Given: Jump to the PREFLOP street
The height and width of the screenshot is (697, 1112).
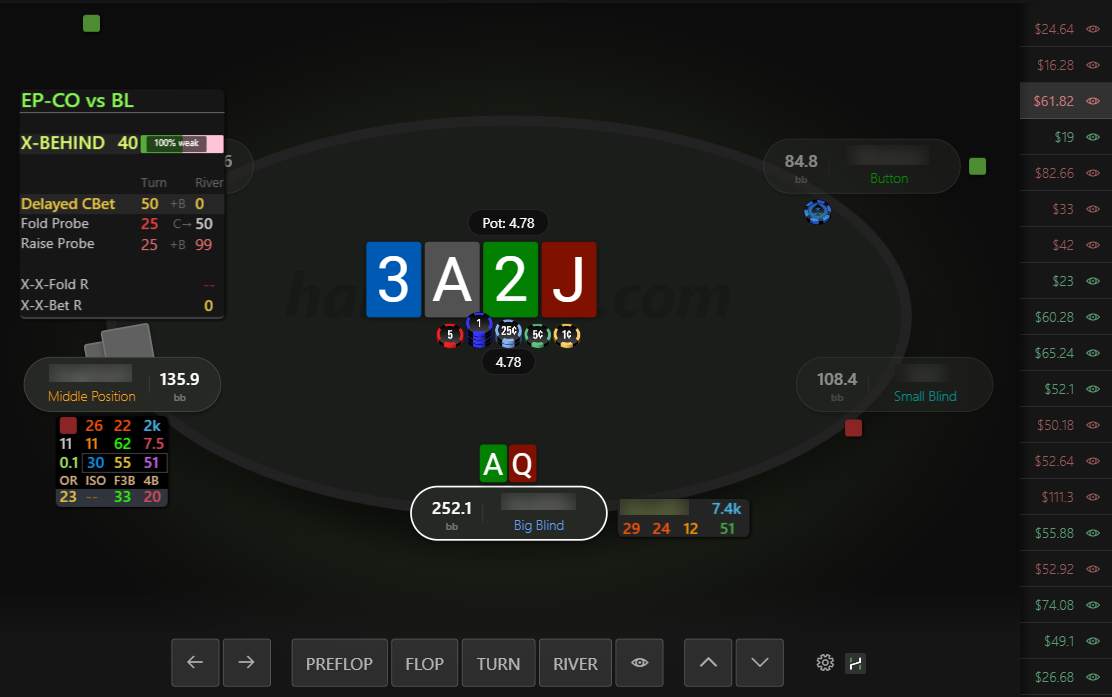Looking at the screenshot, I should point(340,662).
